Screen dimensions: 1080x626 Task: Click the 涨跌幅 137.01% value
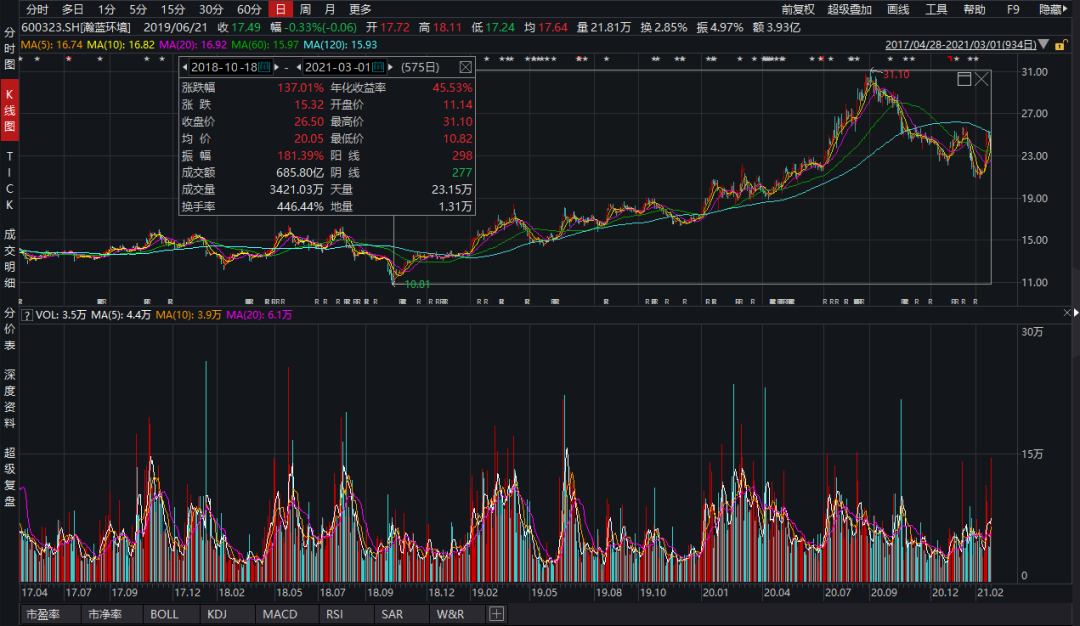(x=300, y=88)
